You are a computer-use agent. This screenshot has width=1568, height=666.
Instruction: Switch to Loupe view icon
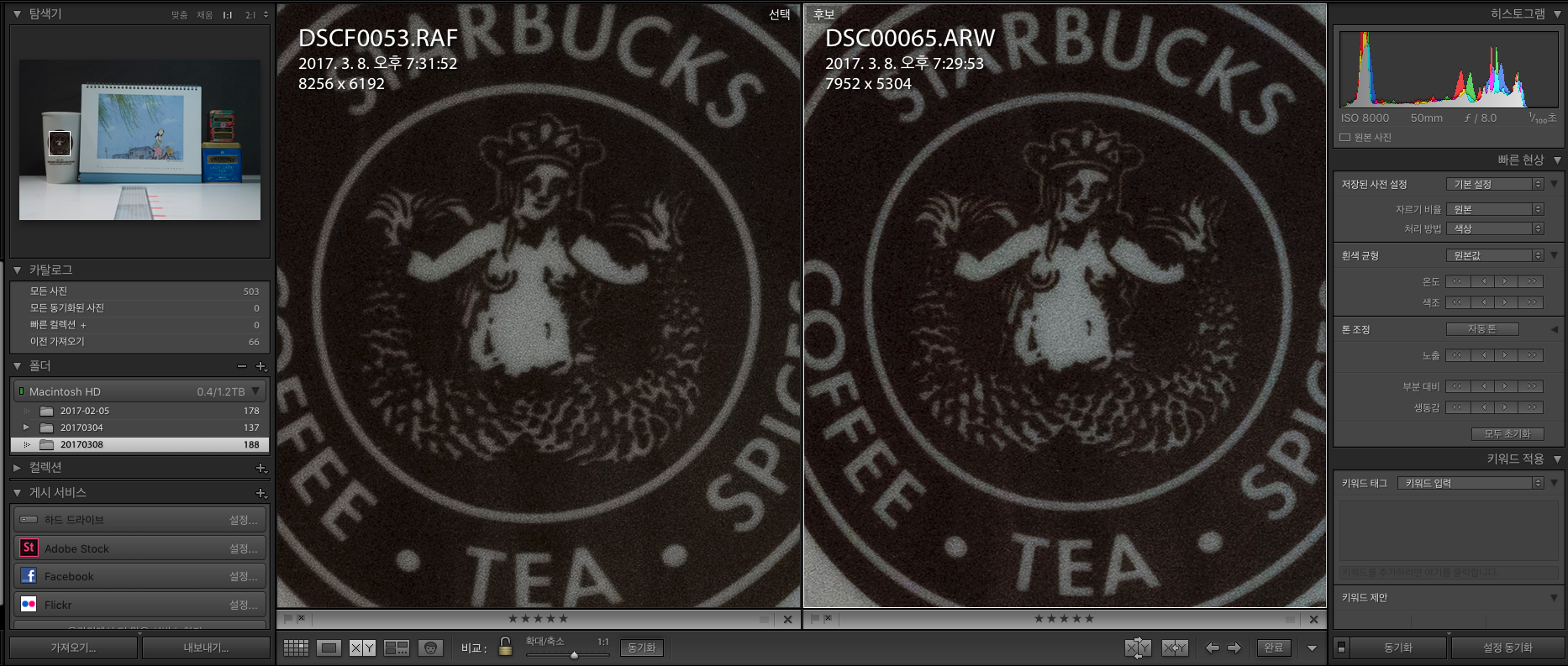coord(329,648)
